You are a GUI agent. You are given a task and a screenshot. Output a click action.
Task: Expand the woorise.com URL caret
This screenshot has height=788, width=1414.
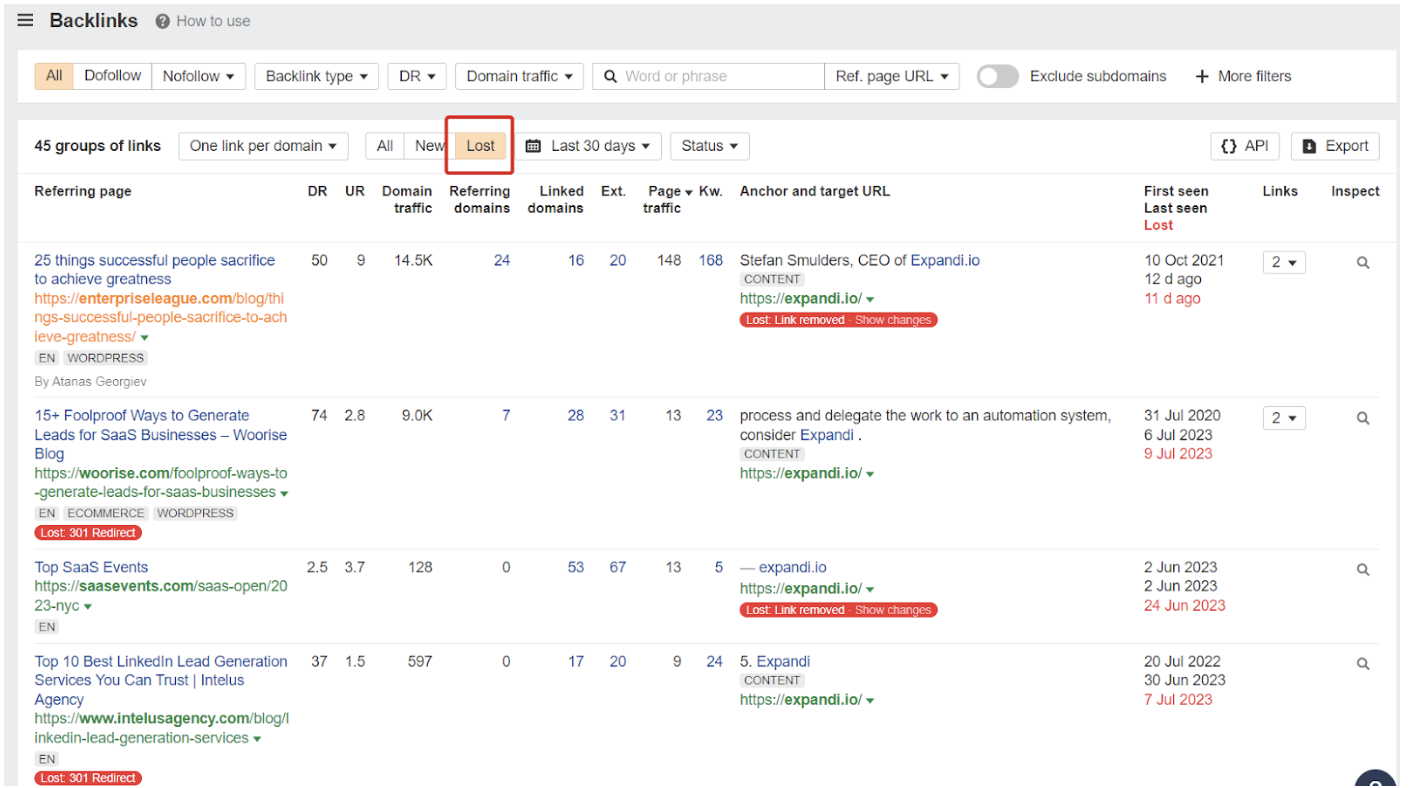284,493
